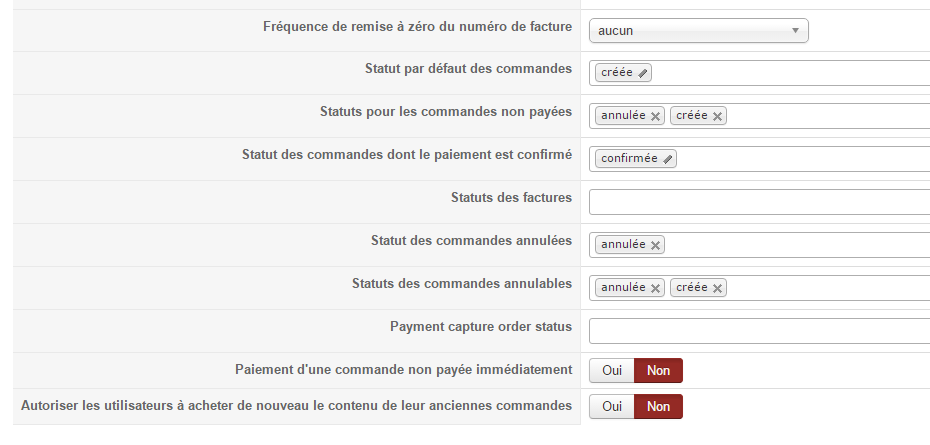The height and width of the screenshot is (445, 930).
Task: Remove 'annulée' tag from unpaid orders statuses
Action: [655, 117]
